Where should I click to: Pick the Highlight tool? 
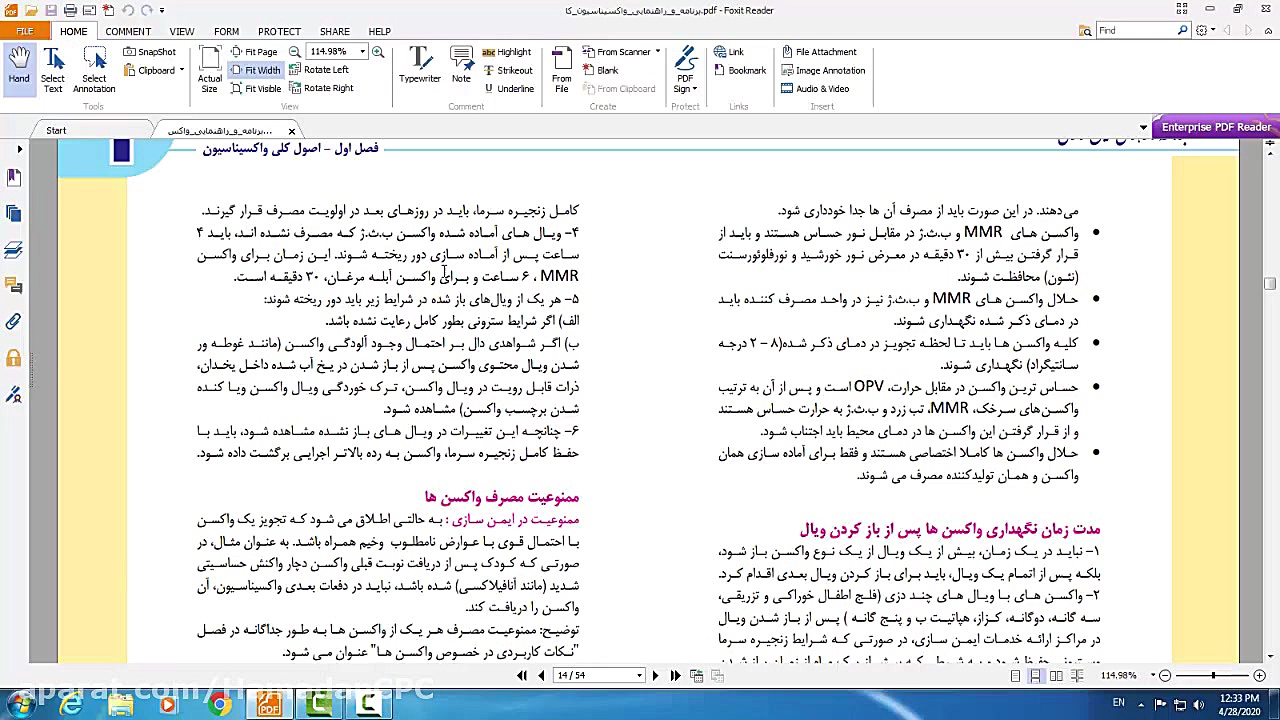pyautogui.click(x=507, y=52)
